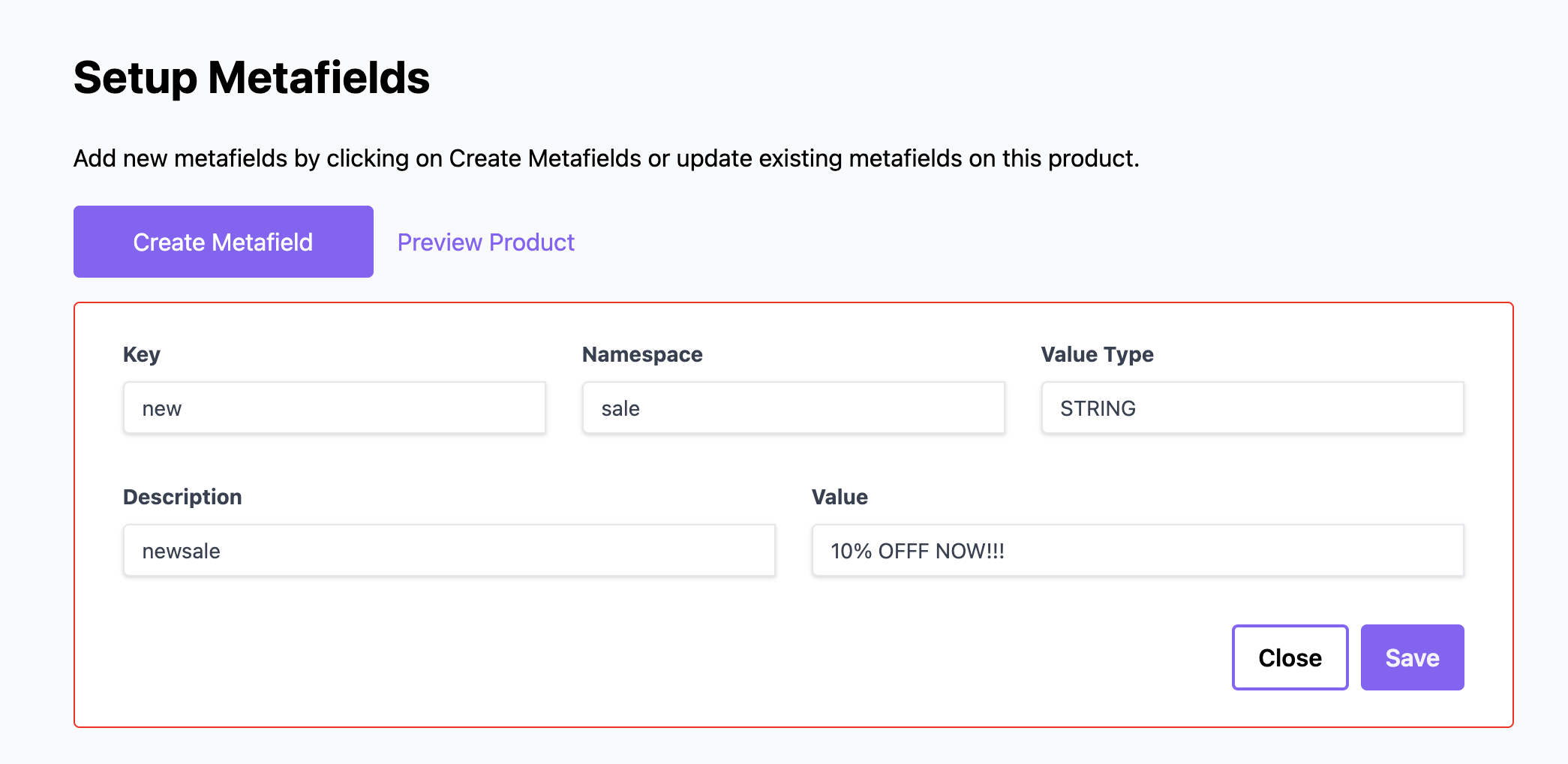
Task: Save the metafield
Action: pyautogui.click(x=1412, y=657)
